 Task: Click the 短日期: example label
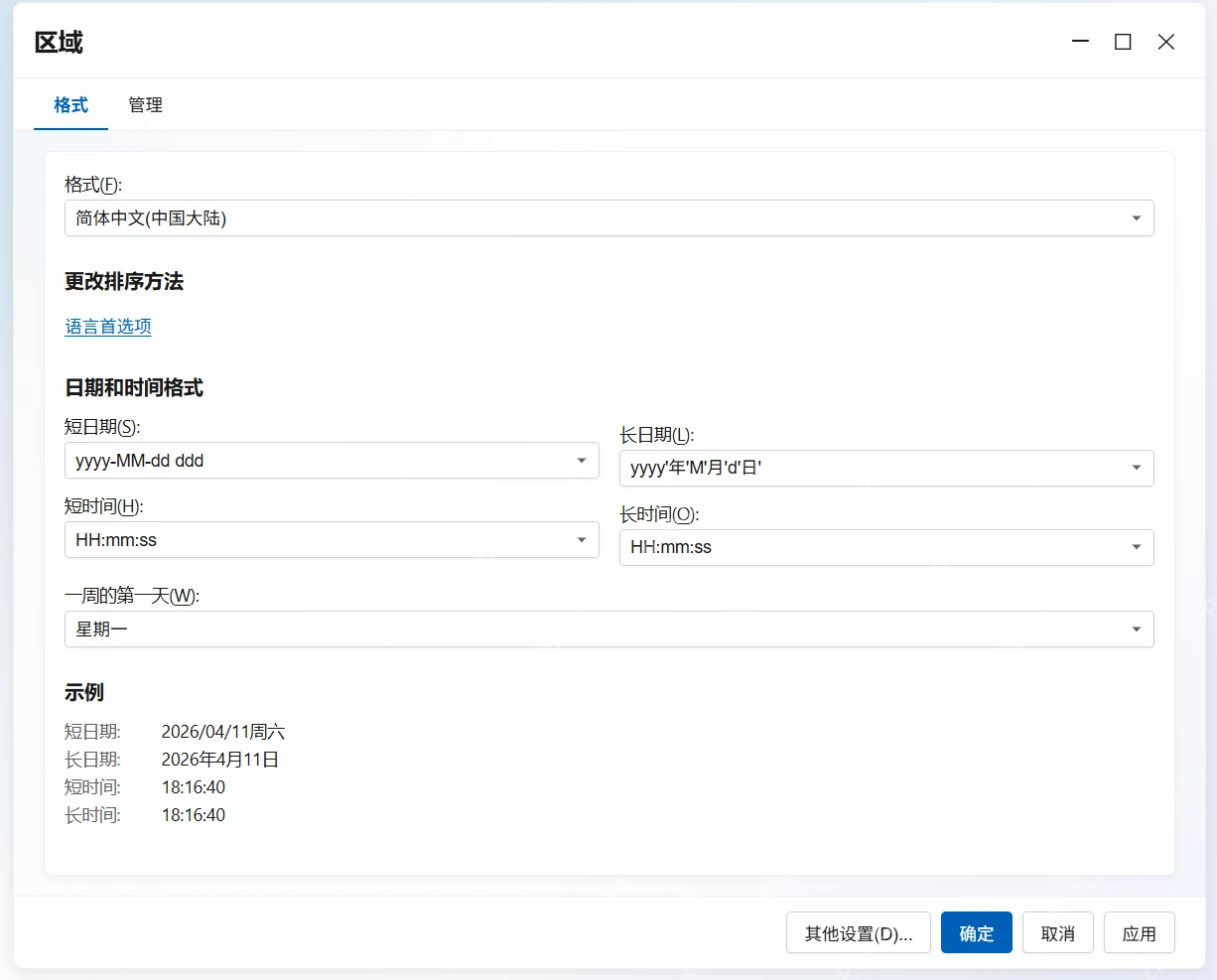92,732
